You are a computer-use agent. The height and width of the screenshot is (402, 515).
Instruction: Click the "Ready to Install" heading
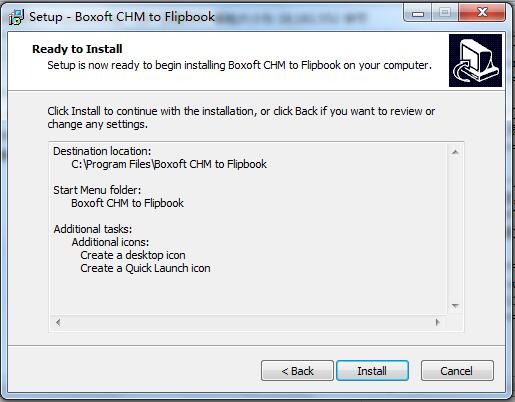(77, 49)
